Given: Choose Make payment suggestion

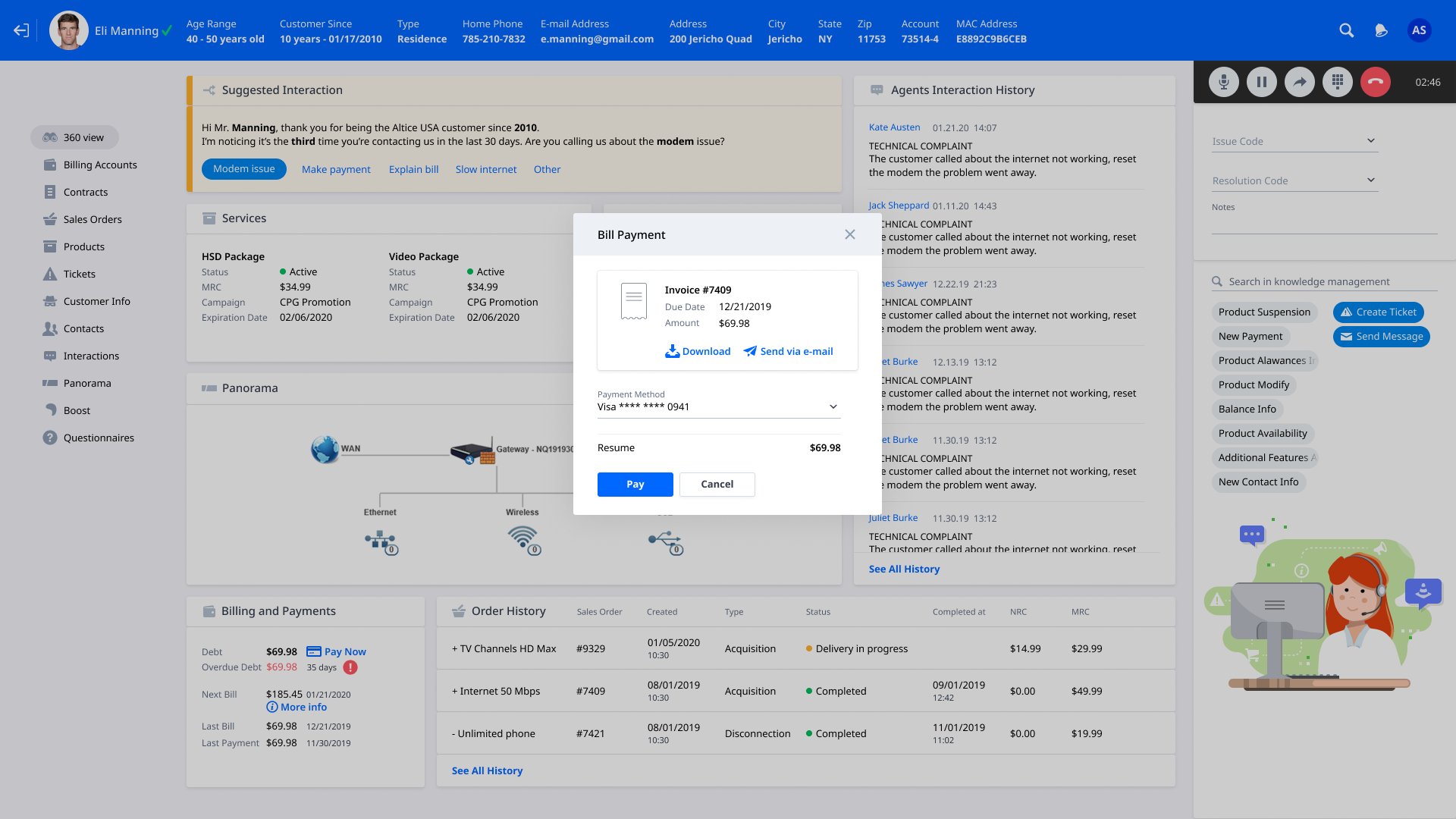Looking at the screenshot, I should tap(336, 169).
